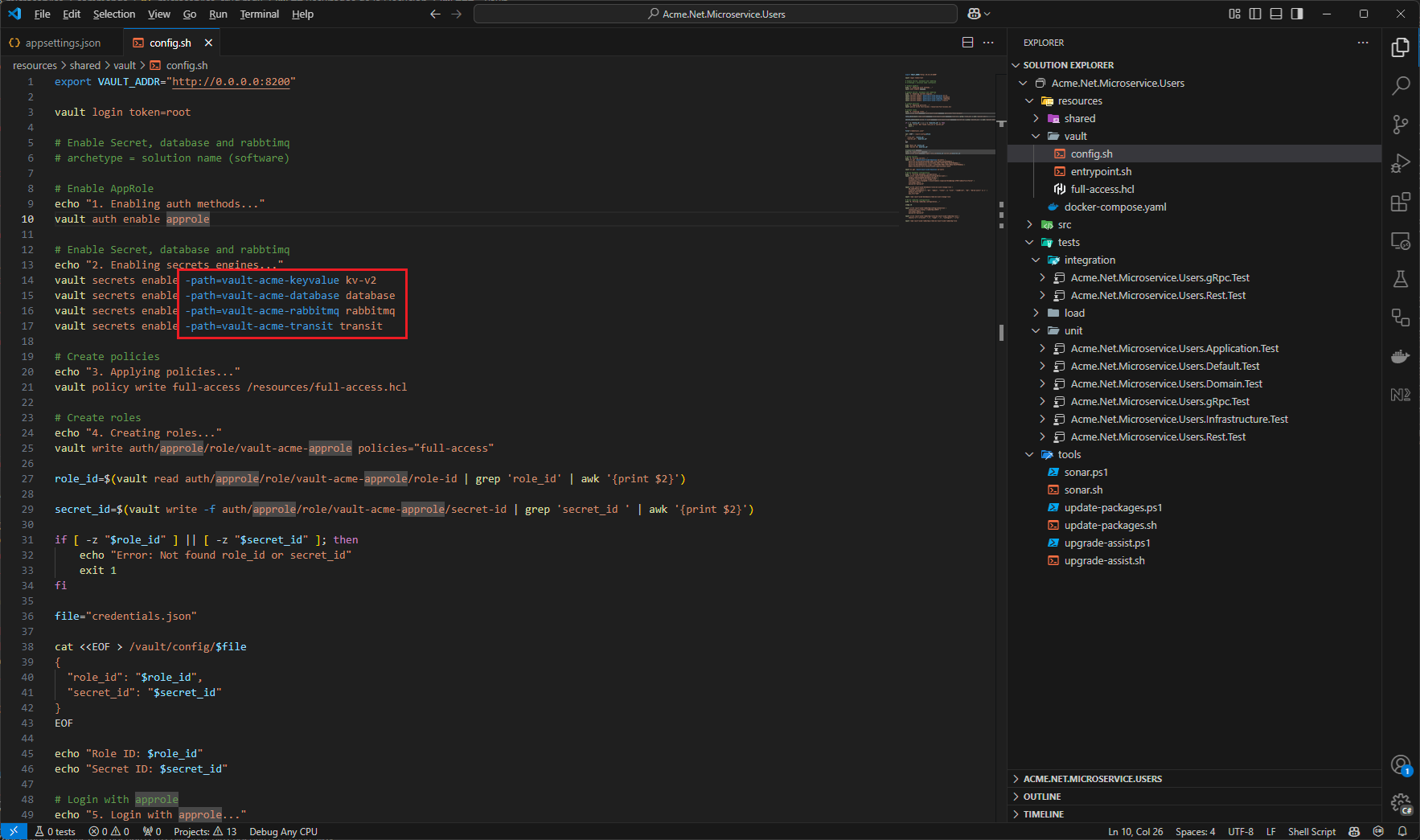Collapse the Solution Explorer section
The height and width of the screenshot is (840, 1420).
pyautogui.click(x=1016, y=65)
